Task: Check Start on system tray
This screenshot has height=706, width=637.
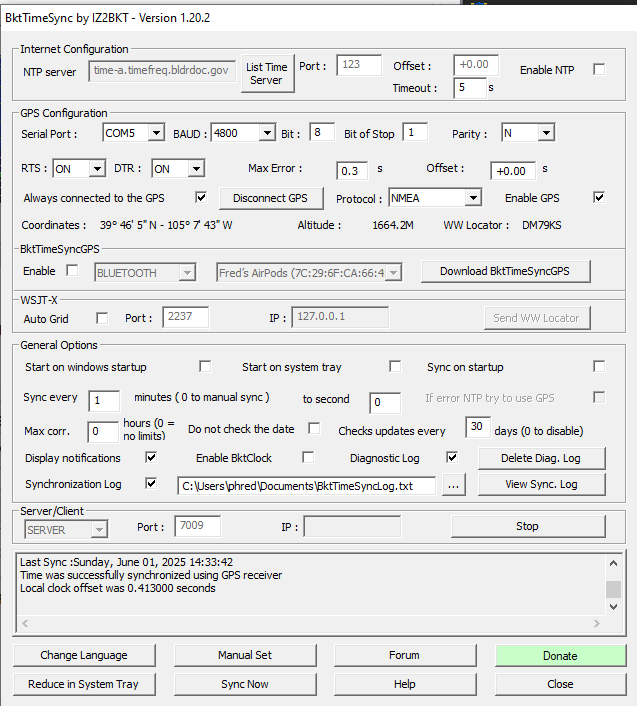Action: [395, 366]
